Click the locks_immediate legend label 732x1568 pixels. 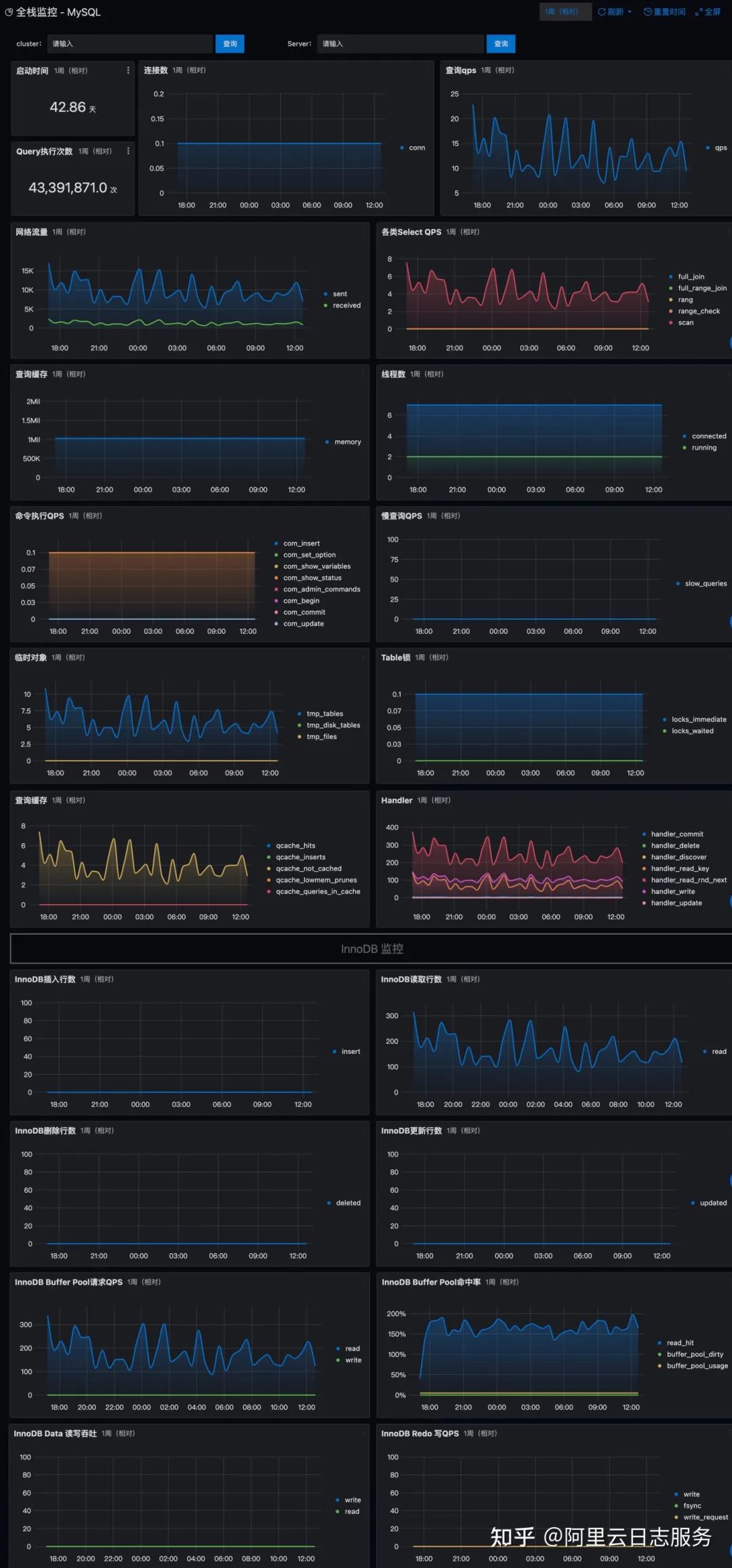(699, 719)
